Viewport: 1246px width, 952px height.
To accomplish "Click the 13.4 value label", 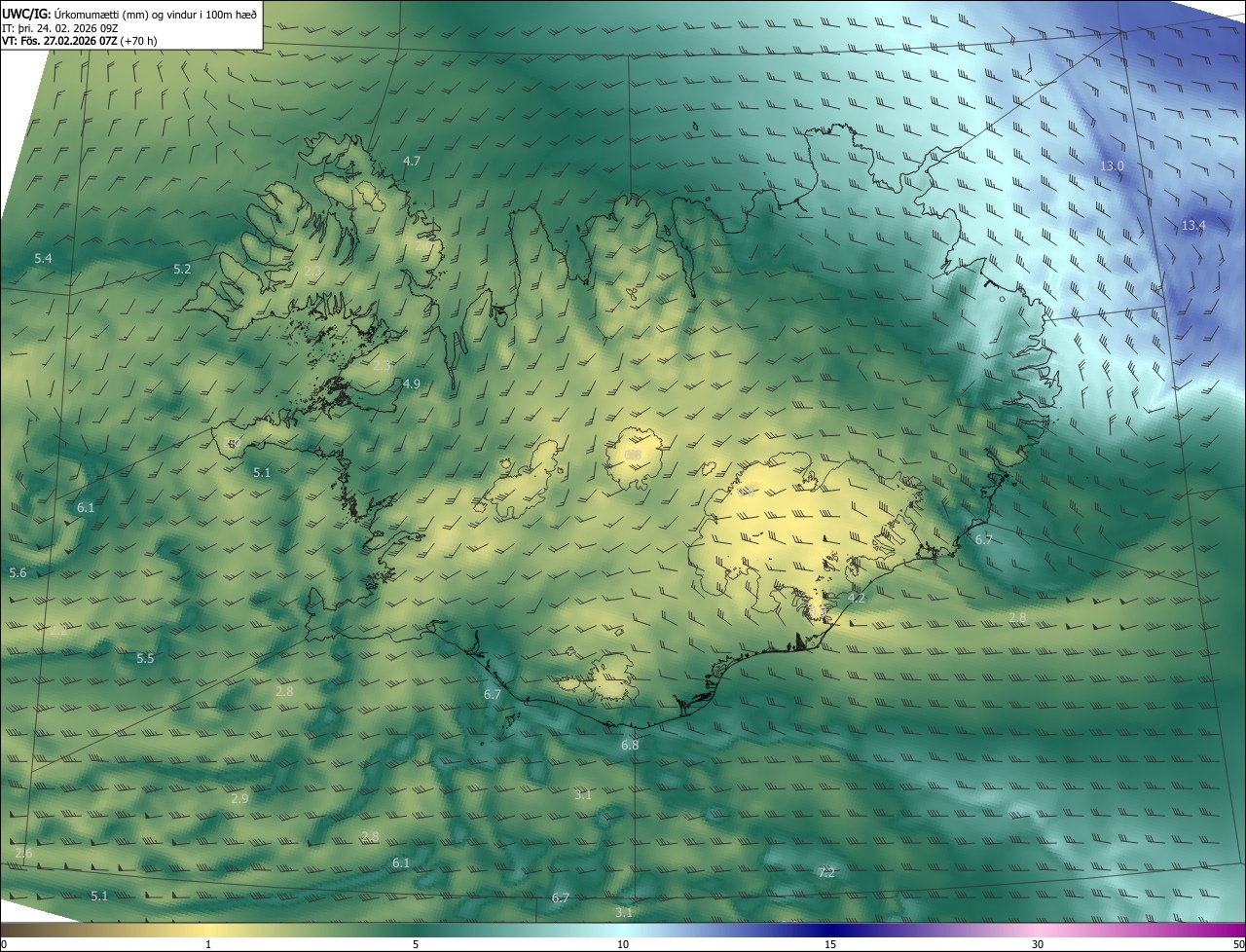I will coord(1193,226).
